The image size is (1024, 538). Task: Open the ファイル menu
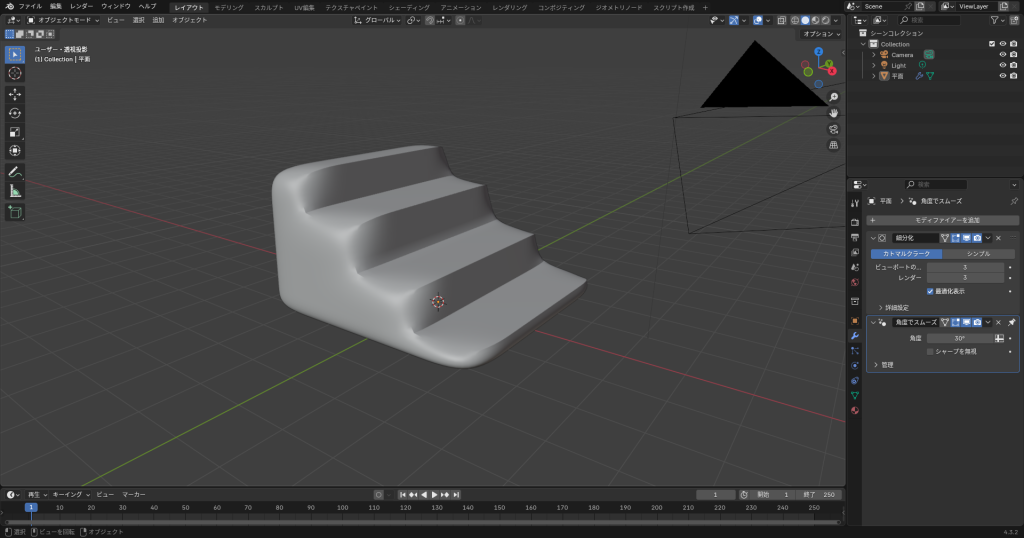30,6
